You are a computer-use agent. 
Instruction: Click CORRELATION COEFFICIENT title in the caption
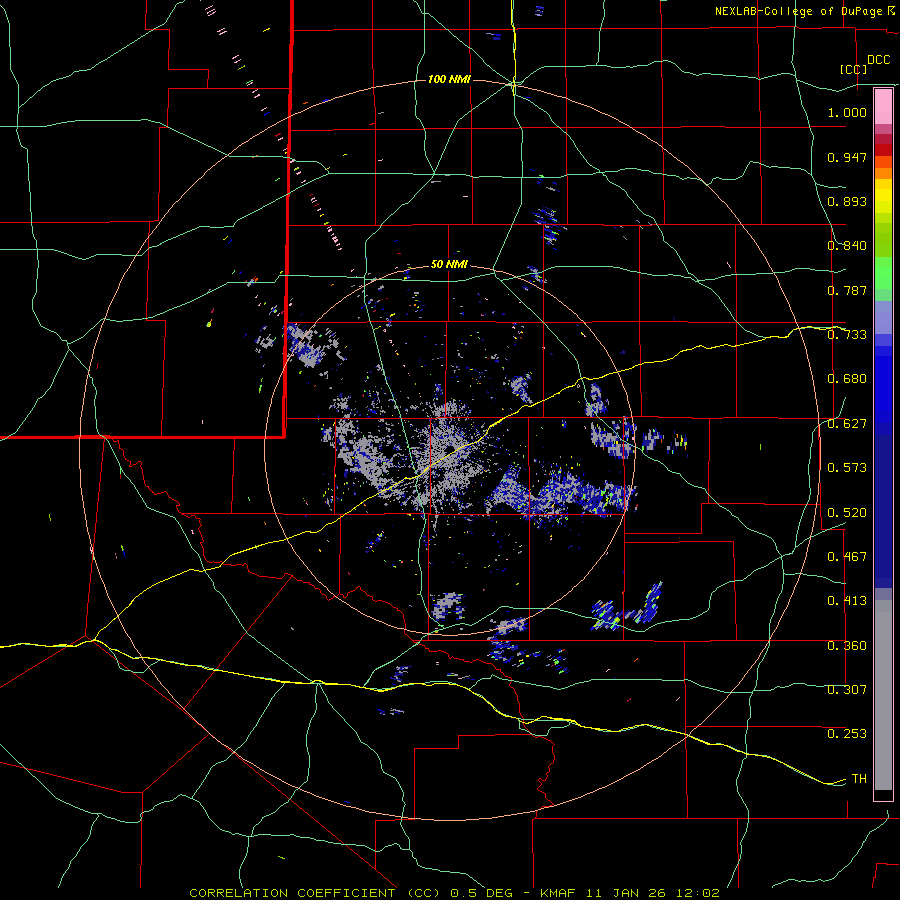(x=292, y=893)
